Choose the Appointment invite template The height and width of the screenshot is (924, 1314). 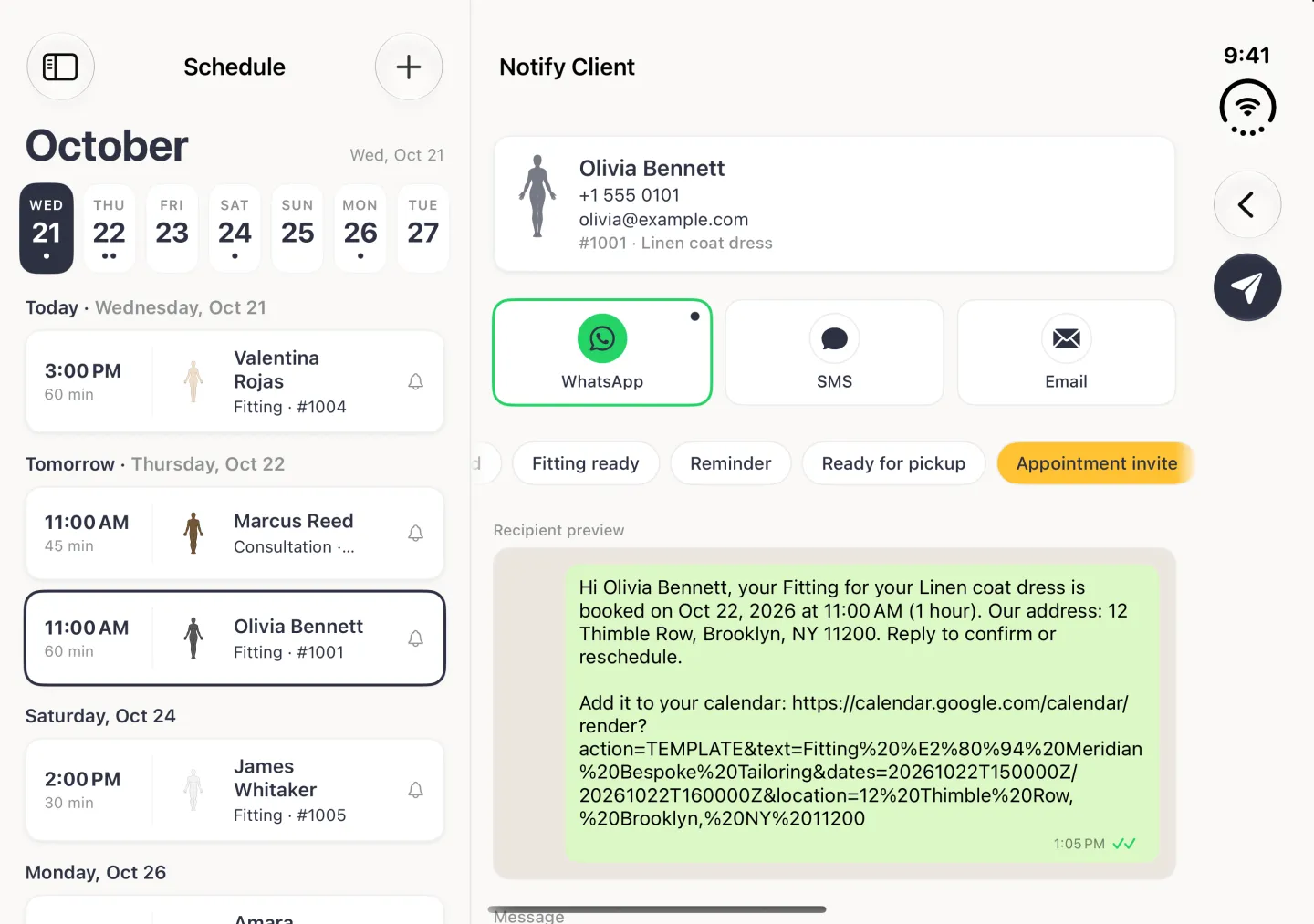point(1096,463)
